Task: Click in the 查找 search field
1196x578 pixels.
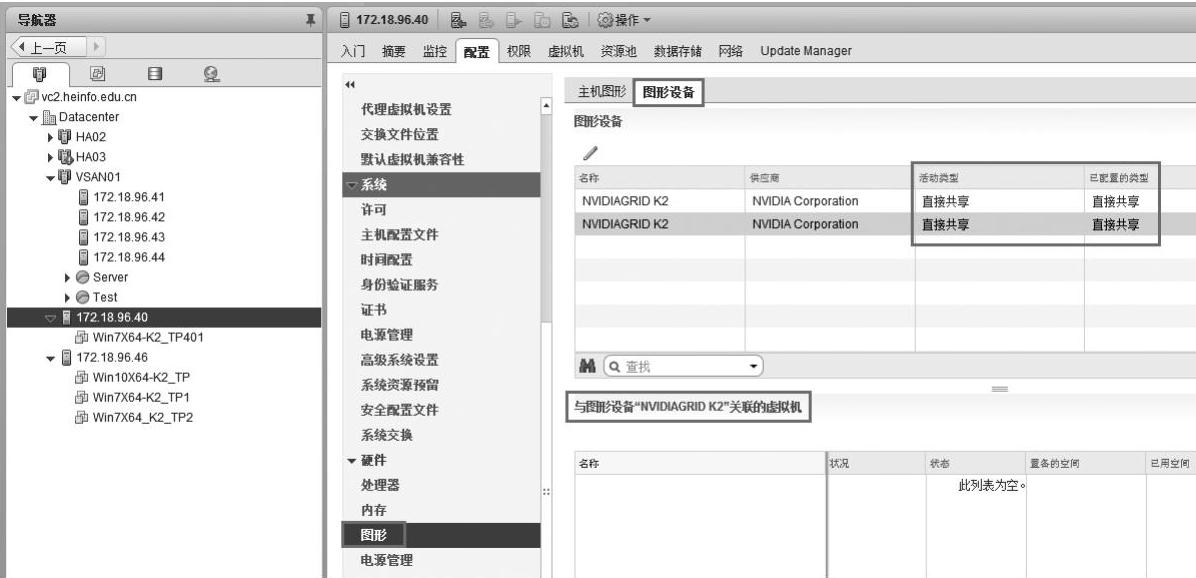Action: pyautogui.click(x=683, y=367)
